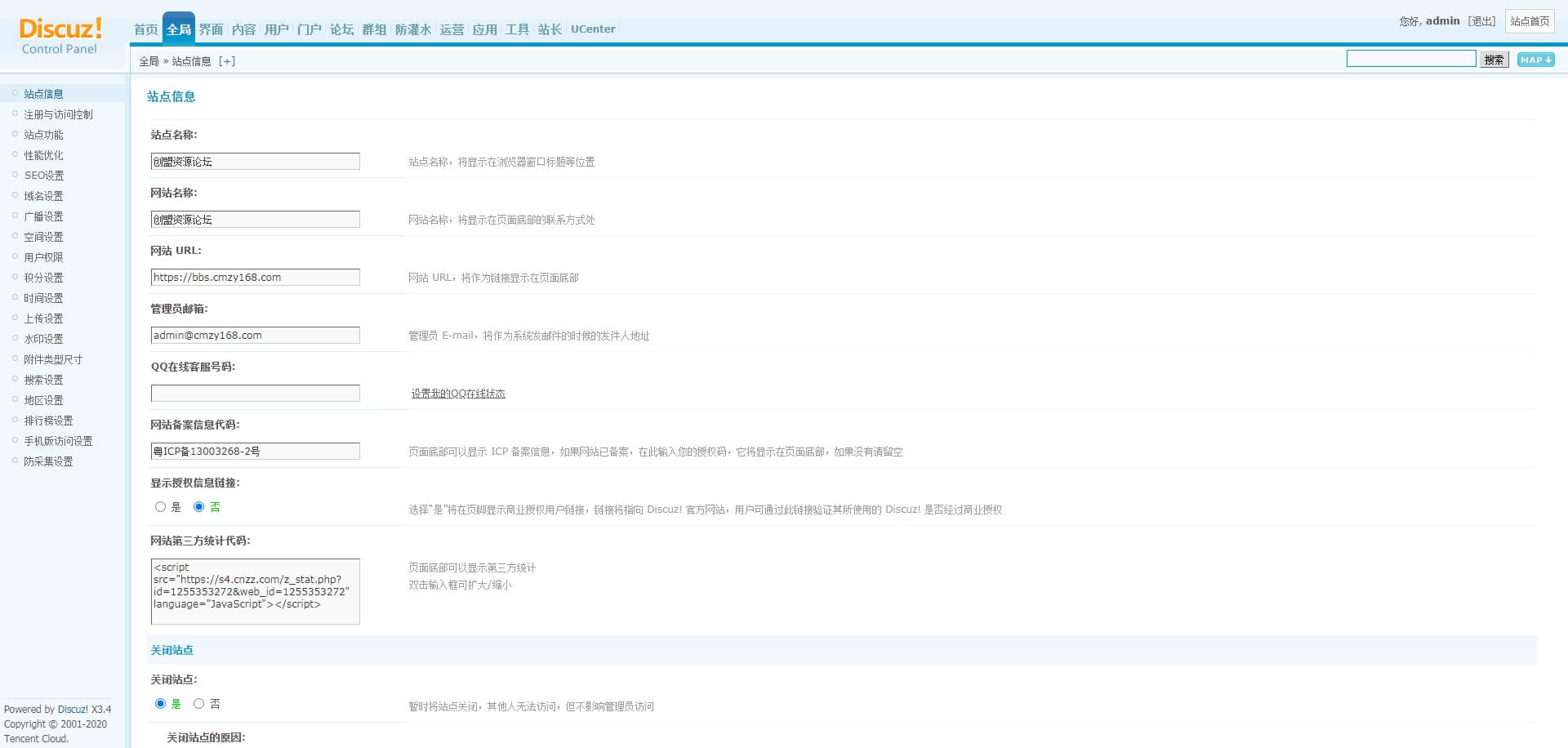The image size is (1568, 748).
Task: Select 是 for 显示授权信息链接
Action: (x=160, y=507)
